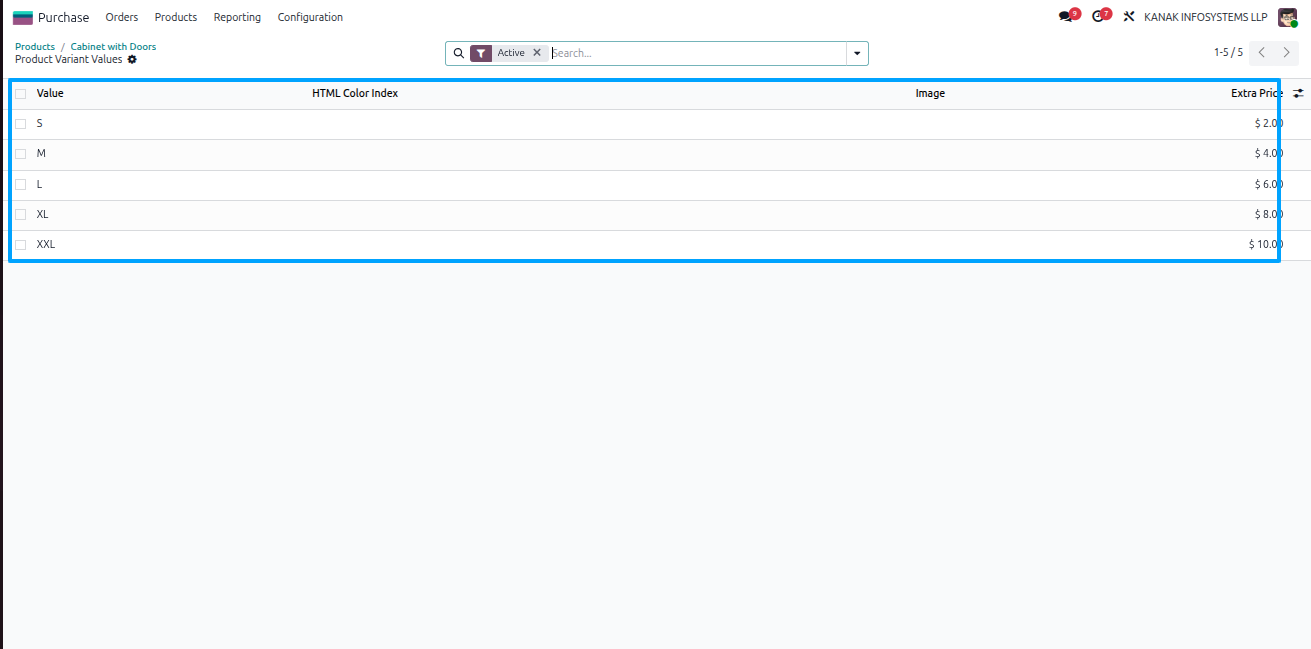Image resolution: width=1311 pixels, height=649 pixels.
Task: Go to previous page arrow
Action: pos(1262,53)
